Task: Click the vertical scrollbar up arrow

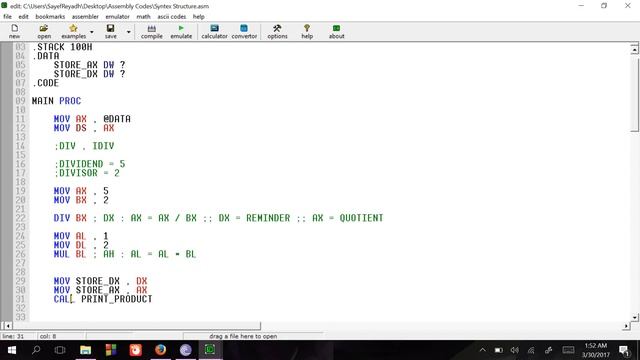Action: click(x=634, y=49)
